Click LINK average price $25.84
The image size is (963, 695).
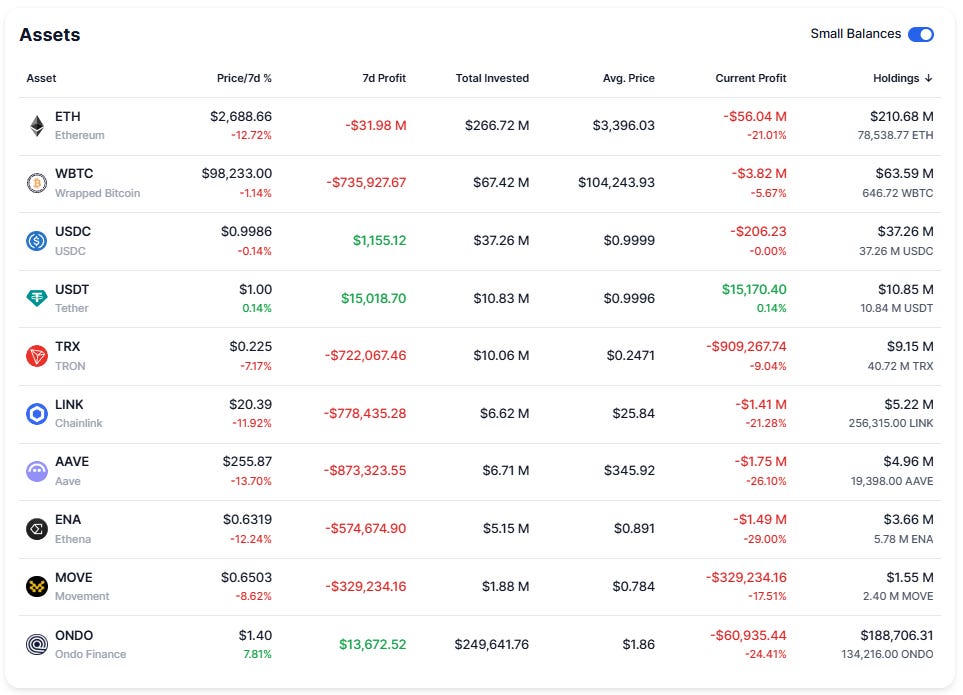click(633, 414)
